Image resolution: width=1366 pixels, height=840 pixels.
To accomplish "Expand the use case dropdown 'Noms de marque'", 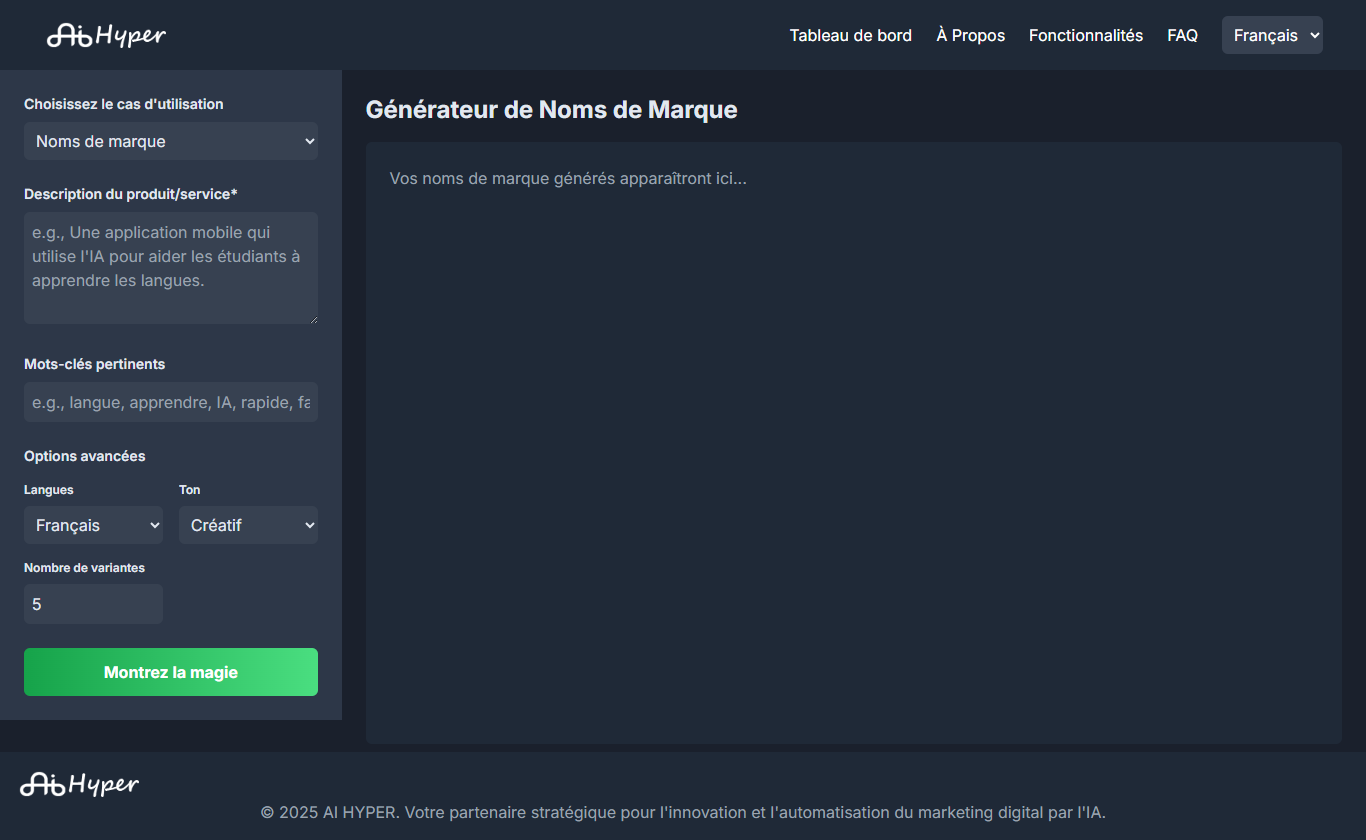I will click(171, 141).
